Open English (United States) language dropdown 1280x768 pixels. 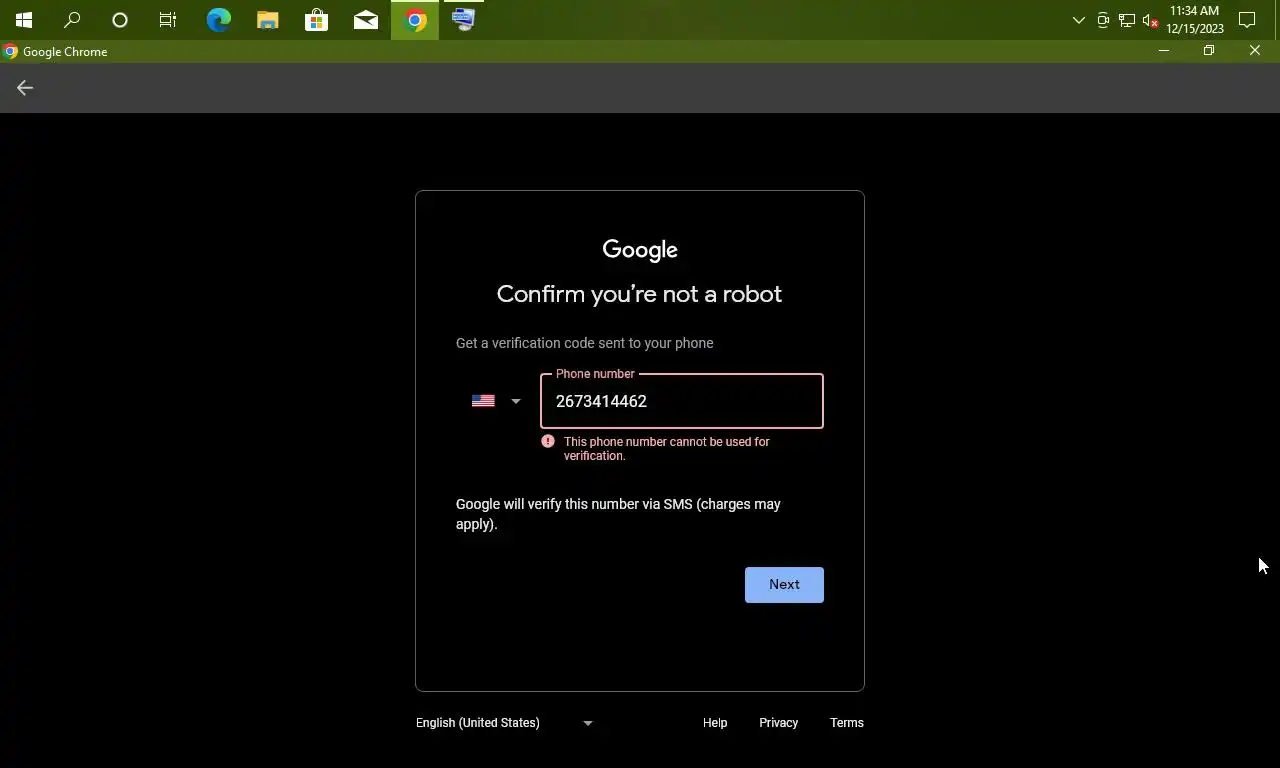(505, 723)
